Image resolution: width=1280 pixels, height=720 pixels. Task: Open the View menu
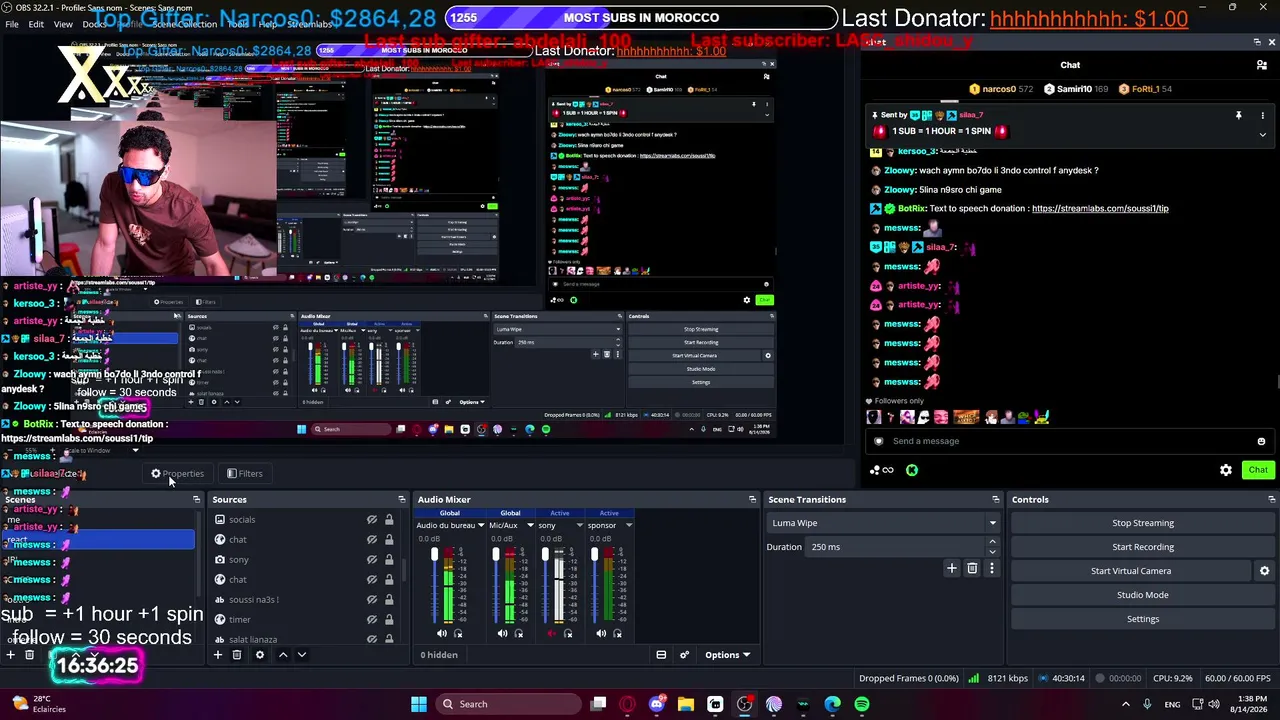[x=63, y=24]
